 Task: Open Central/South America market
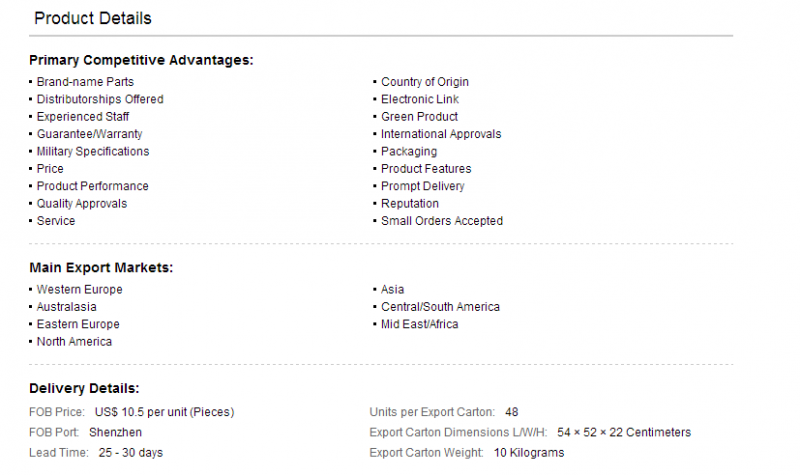(x=440, y=307)
